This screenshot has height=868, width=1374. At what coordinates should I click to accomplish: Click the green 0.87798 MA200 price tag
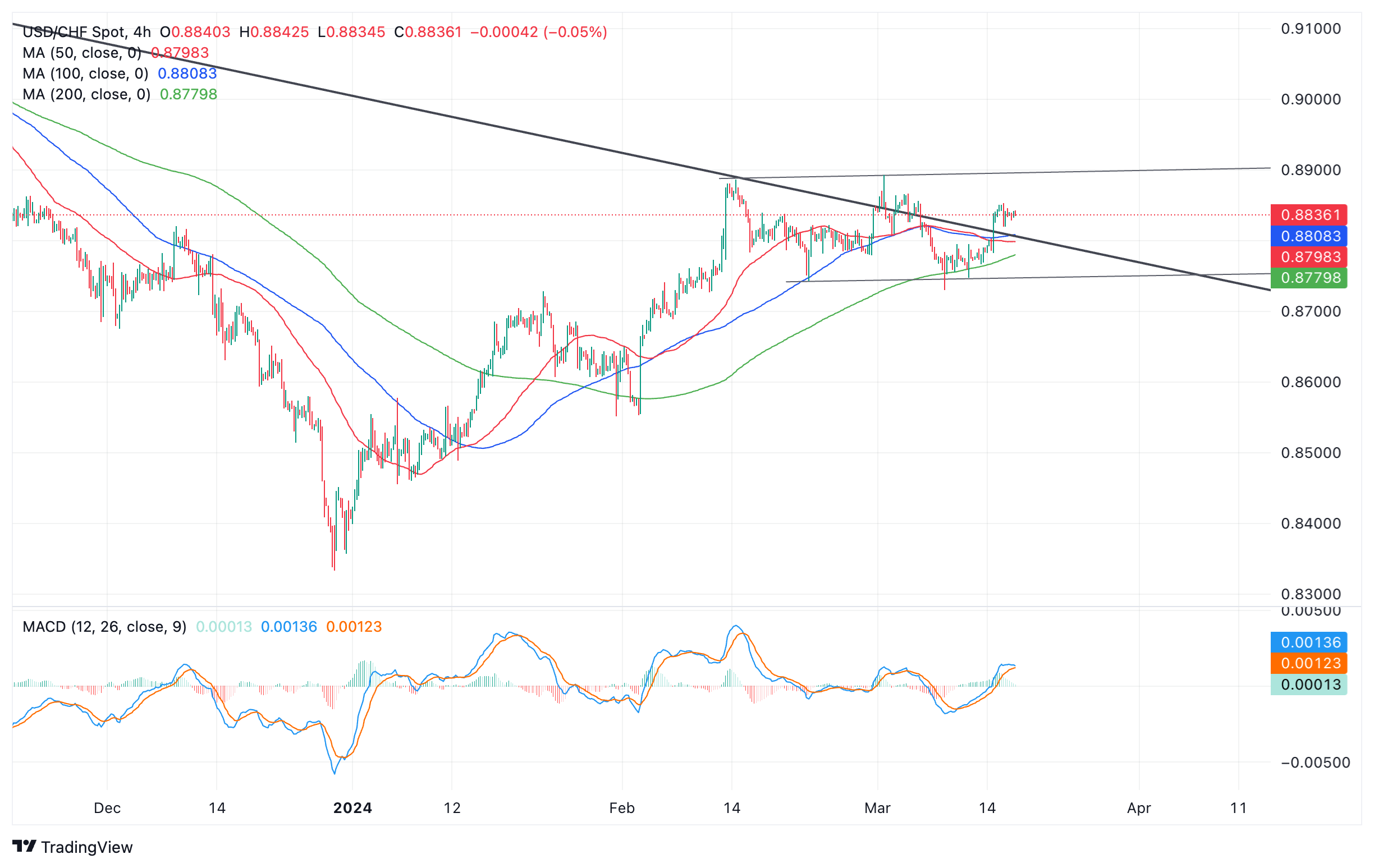tap(1309, 278)
